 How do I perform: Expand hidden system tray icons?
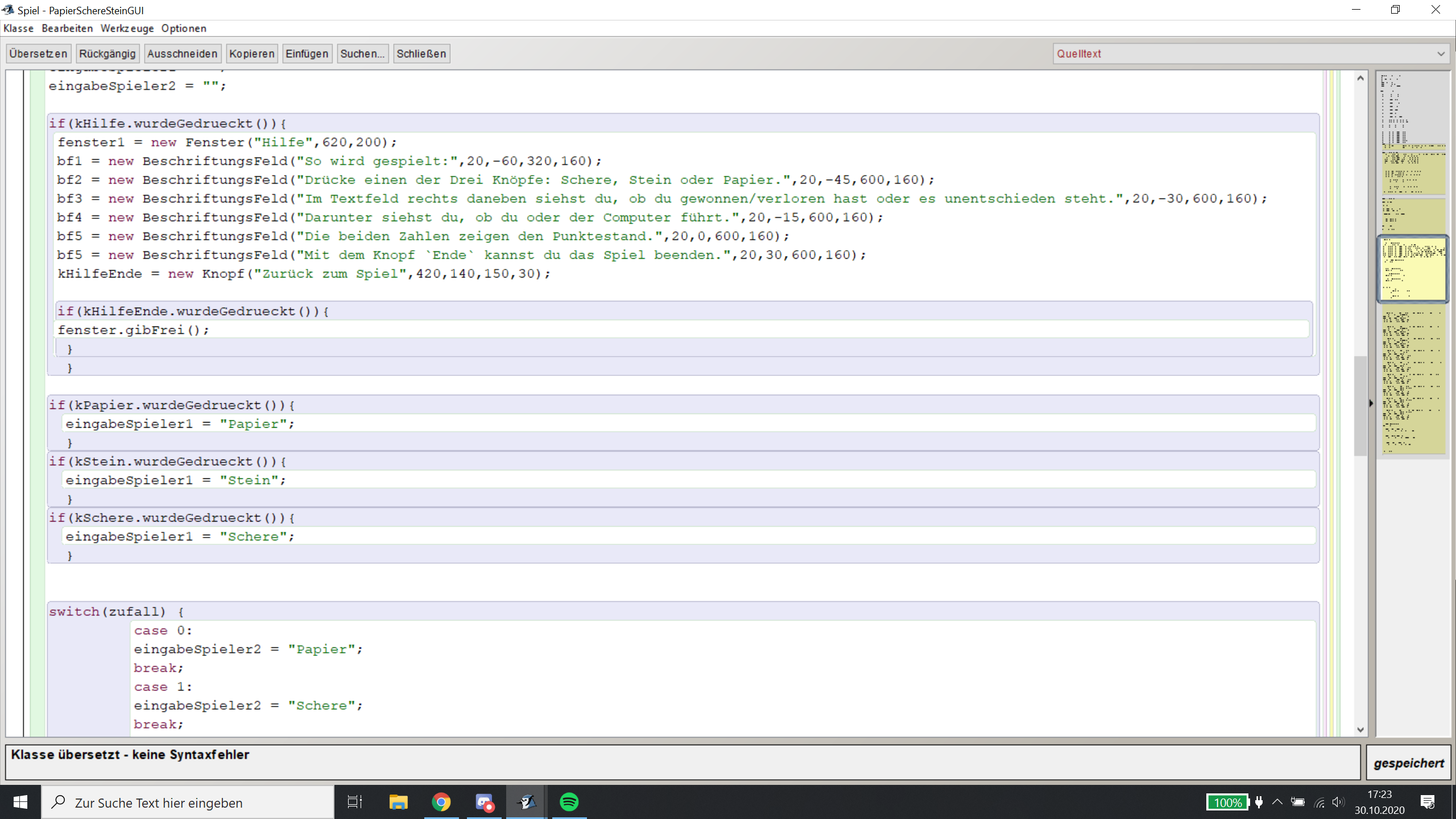pos(1277,802)
